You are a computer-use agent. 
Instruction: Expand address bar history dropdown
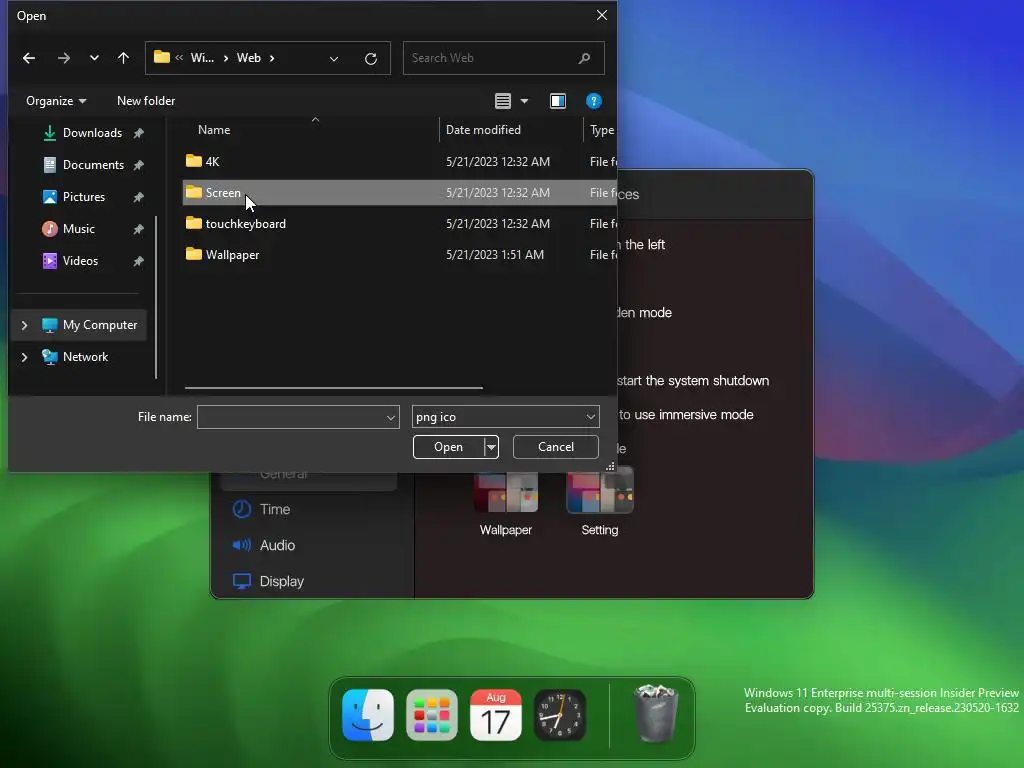point(334,59)
